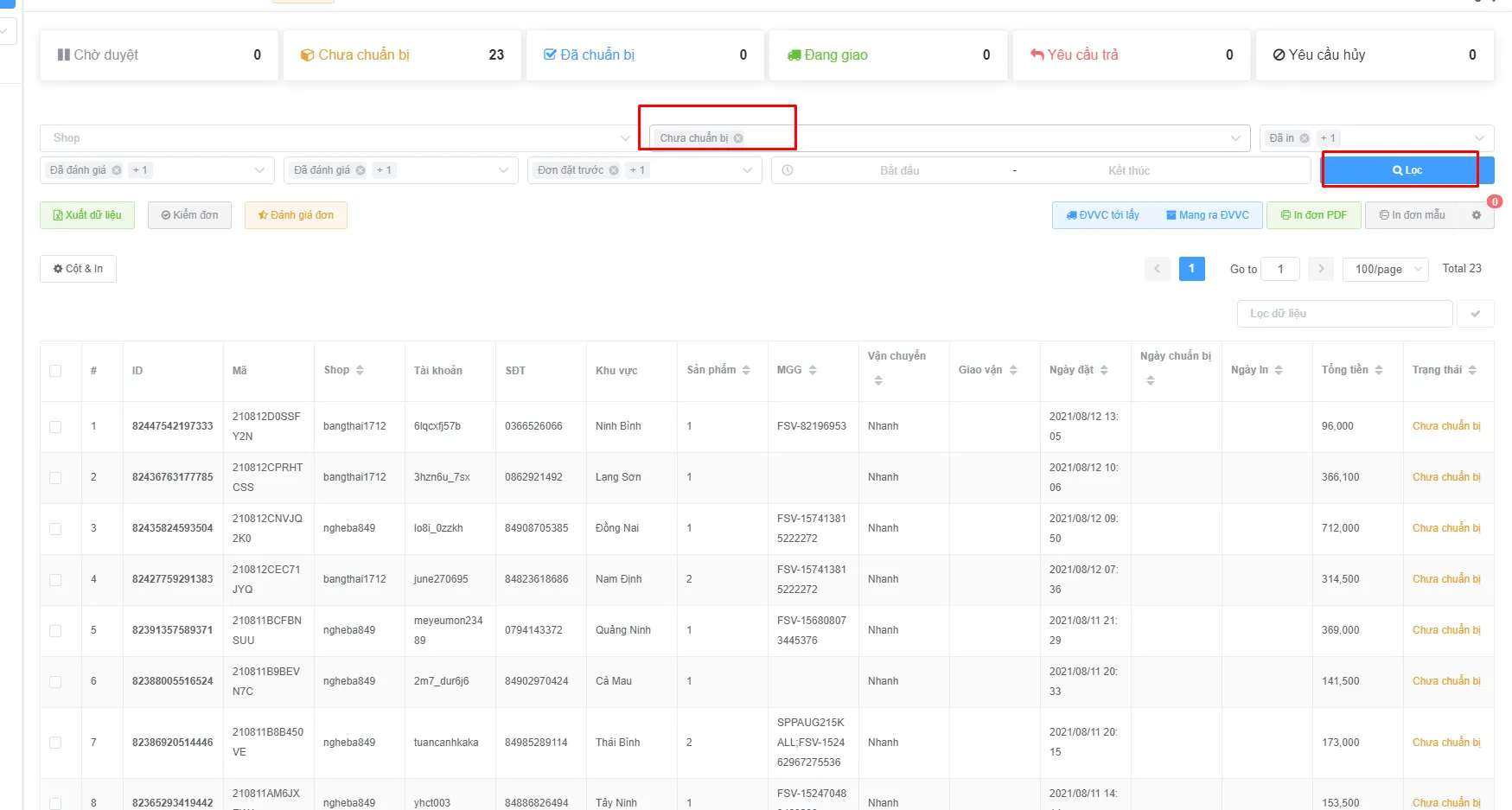Click the 'Lọc dữ liệu' search field
The height and width of the screenshot is (810, 1512).
[x=1344, y=314]
